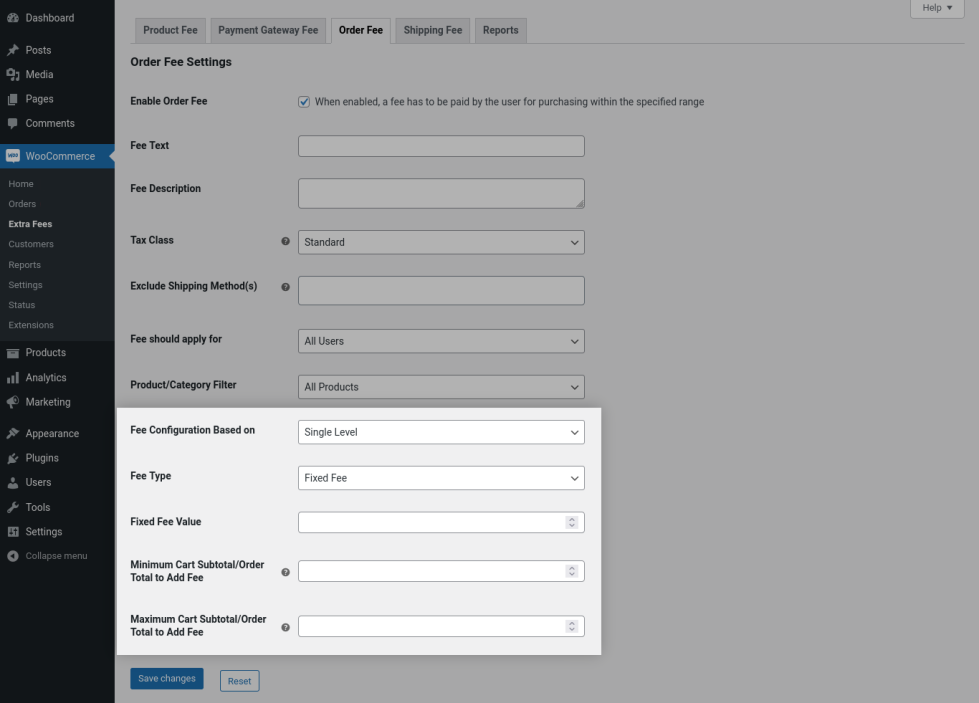Viewport: 979px width, 703px height.
Task: Click help icon next to Tax Class
Action: (285, 242)
